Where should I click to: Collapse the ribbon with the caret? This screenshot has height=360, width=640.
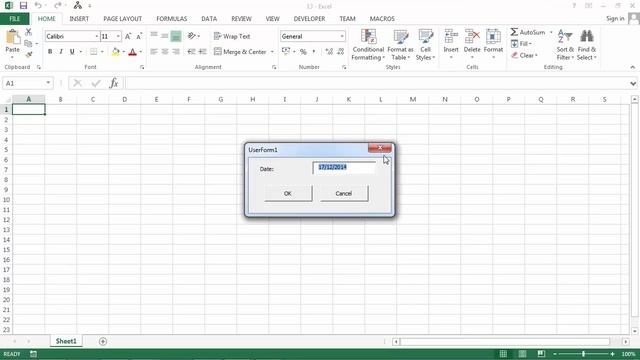point(633,67)
